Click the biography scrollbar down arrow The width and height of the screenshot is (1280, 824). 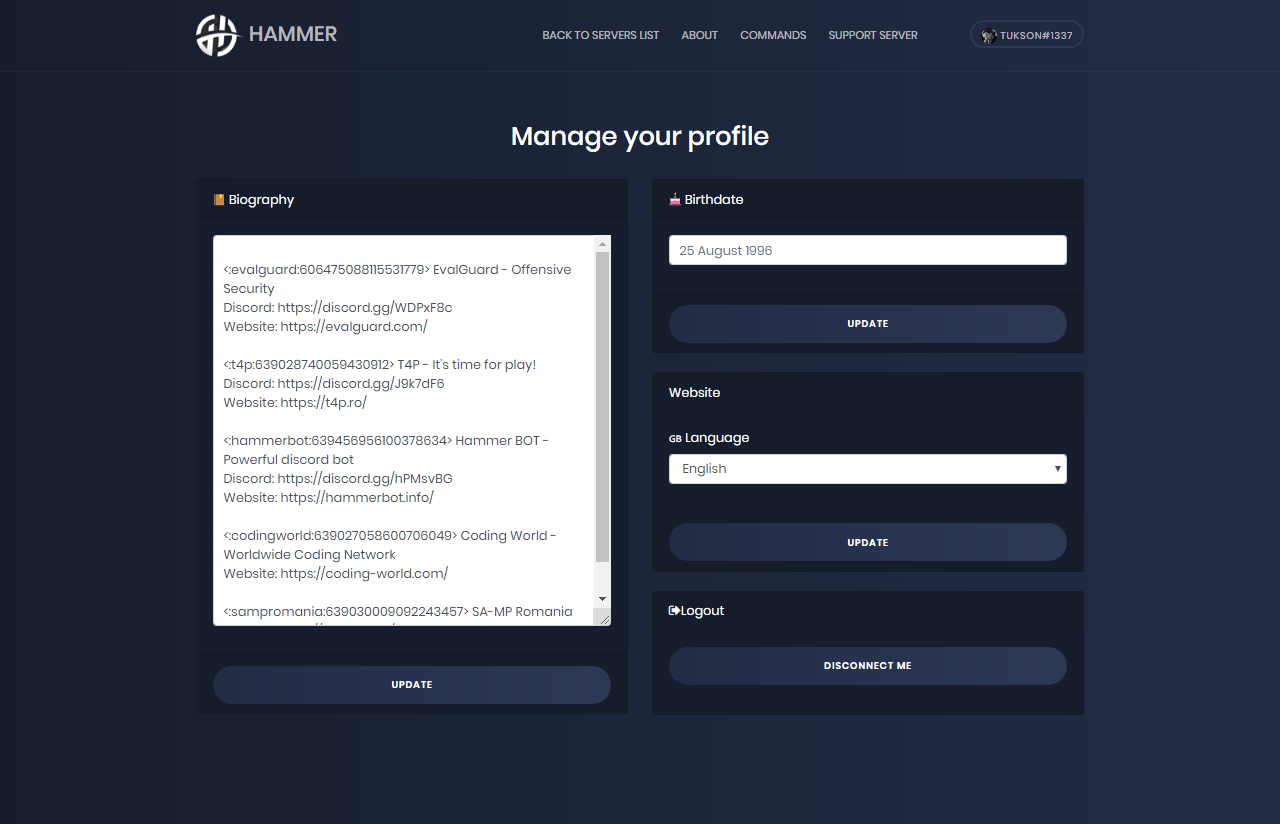[x=602, y=598]
